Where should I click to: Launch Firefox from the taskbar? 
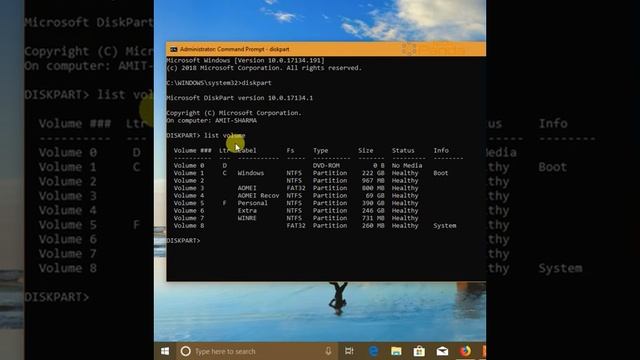pos(465,351)
